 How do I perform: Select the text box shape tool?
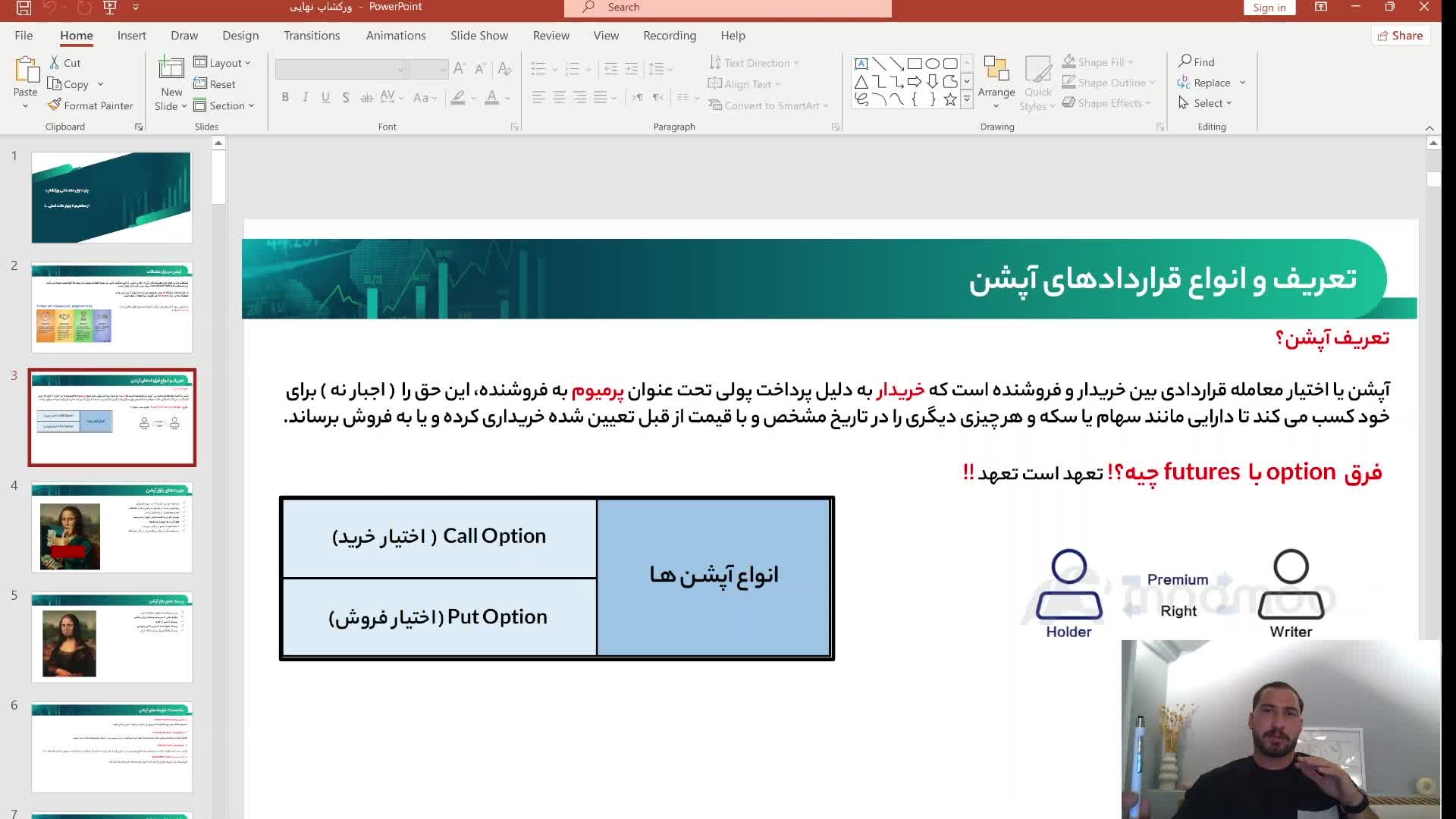[861, 64]
